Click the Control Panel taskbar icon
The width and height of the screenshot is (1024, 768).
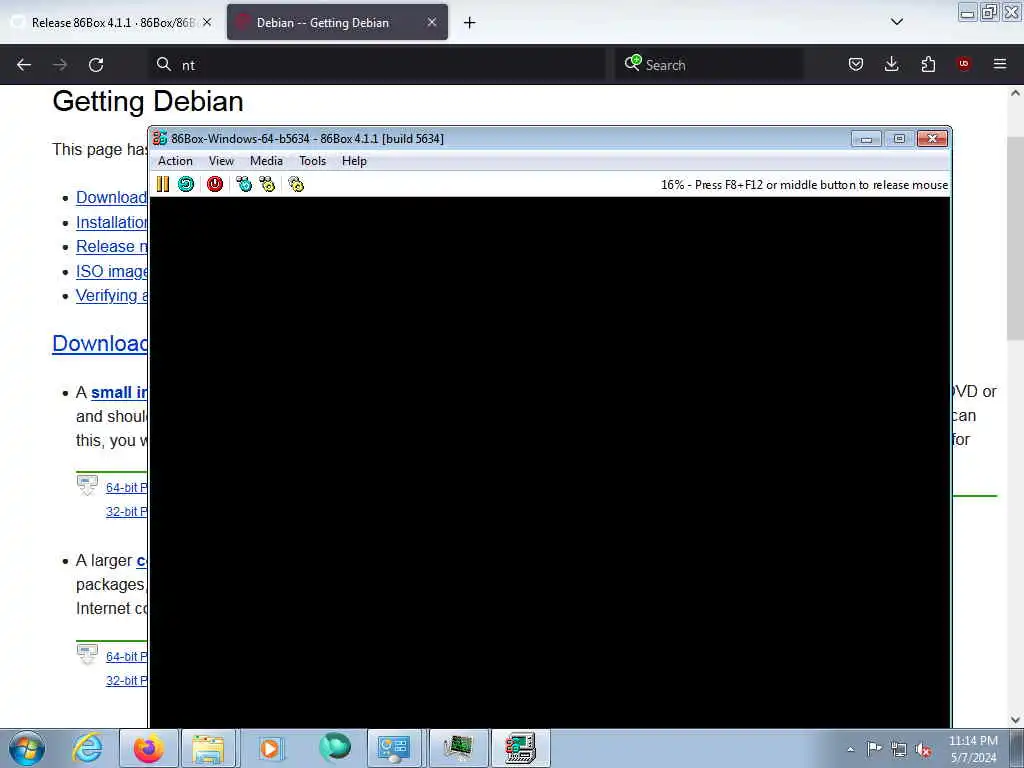(x=394, y=748)
